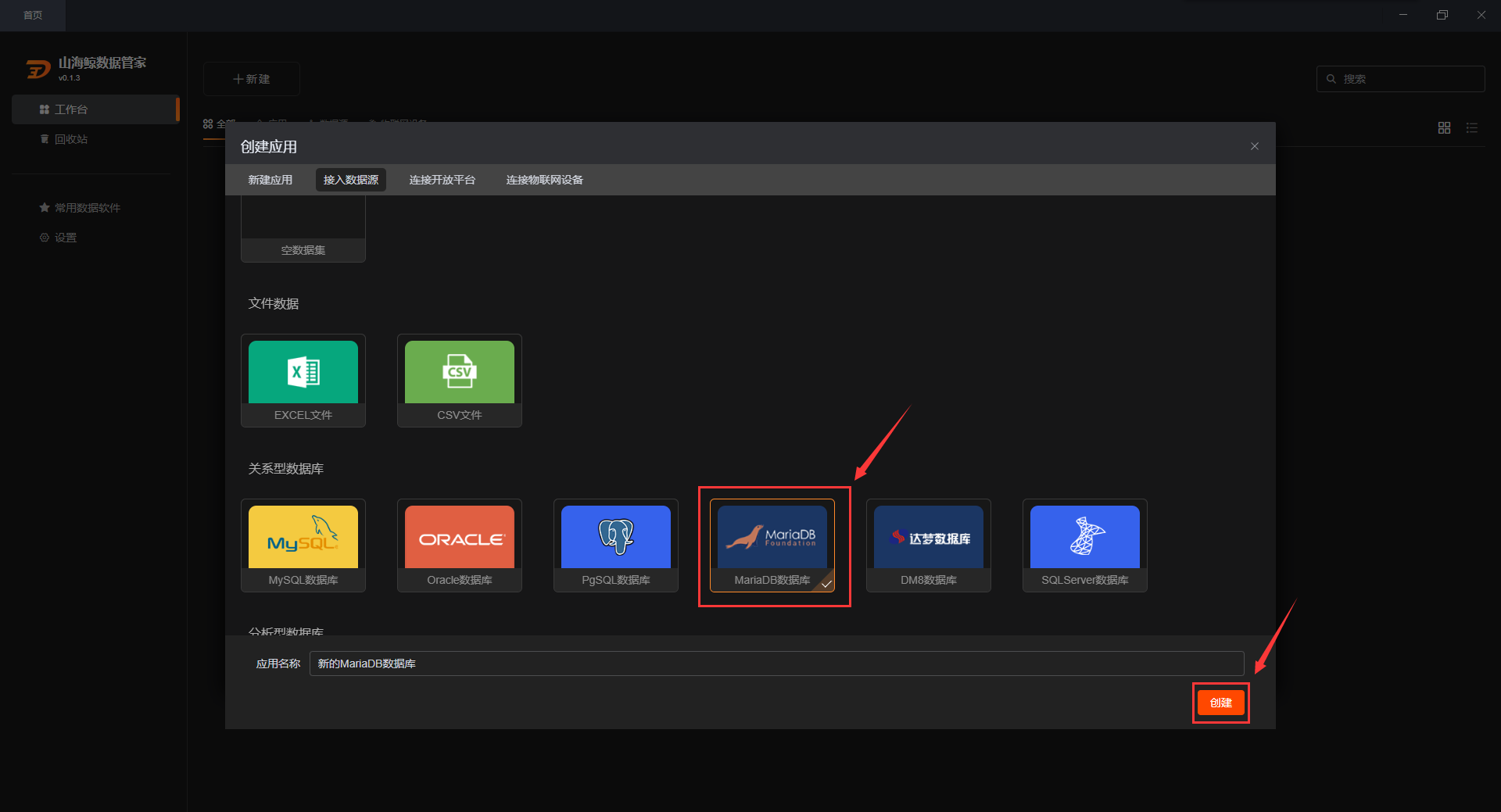This screenshot has width=1501, height=812.
Task: Open the 连接物联网设备 tab
Action: coord(545,180)
